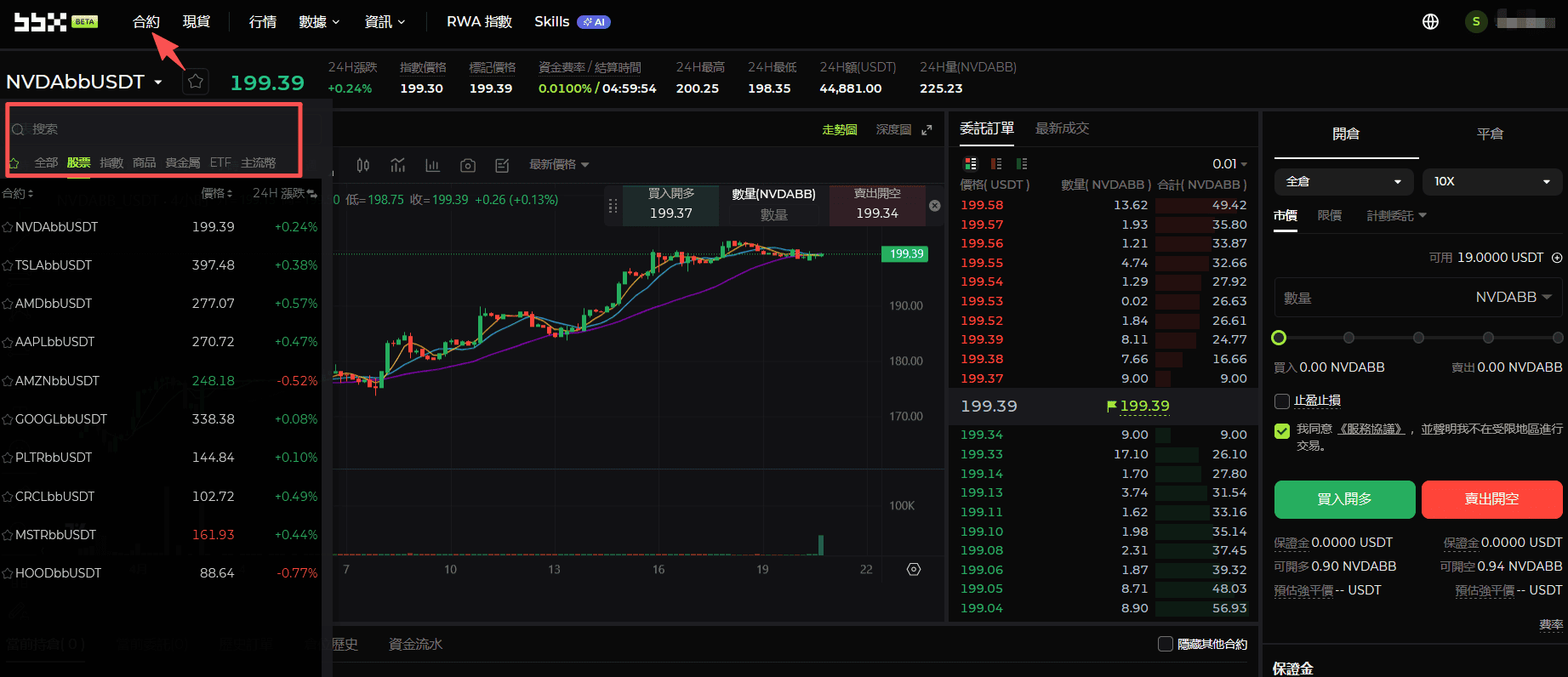Star the AAPLbbUSDT contract row
This screenshot has height=677, width=1568.
tap(7, 342)
